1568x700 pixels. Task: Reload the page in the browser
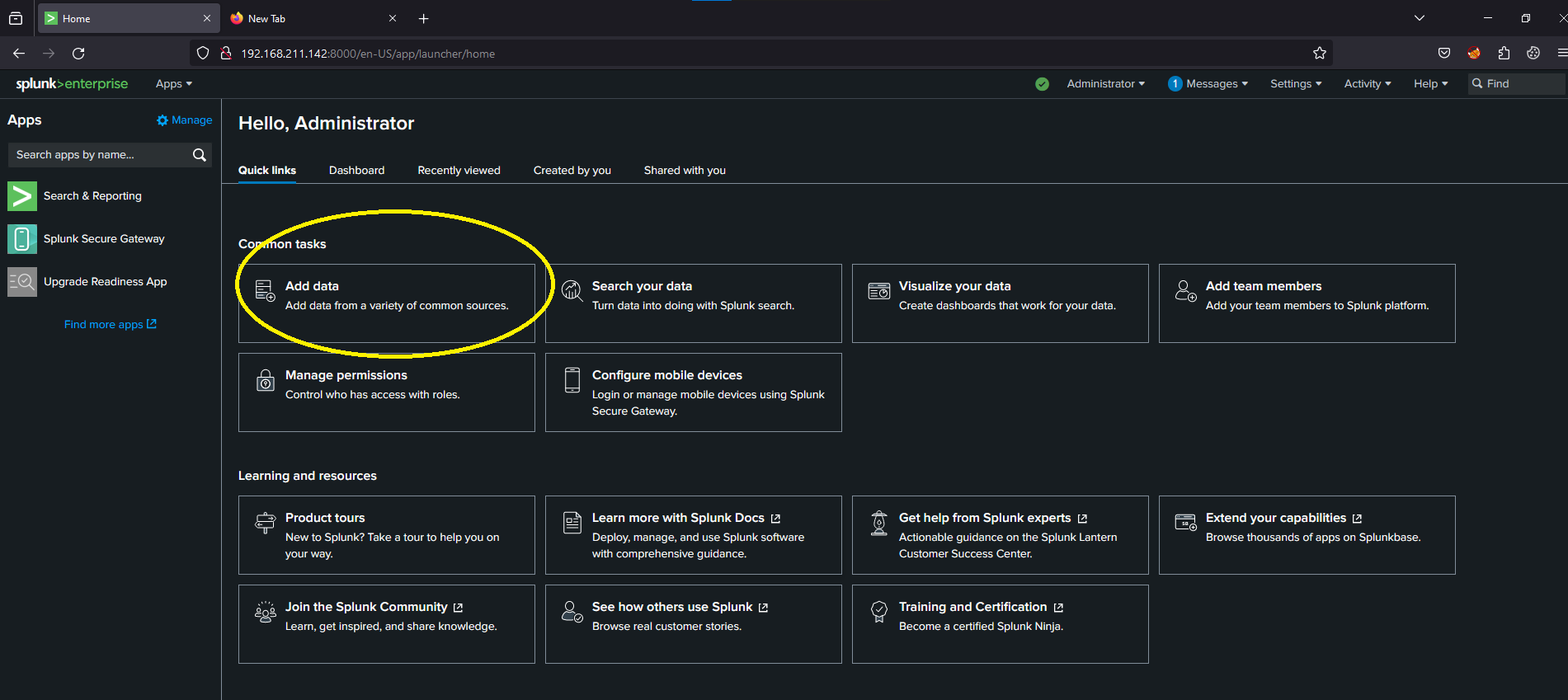click(x=78, y=54)
